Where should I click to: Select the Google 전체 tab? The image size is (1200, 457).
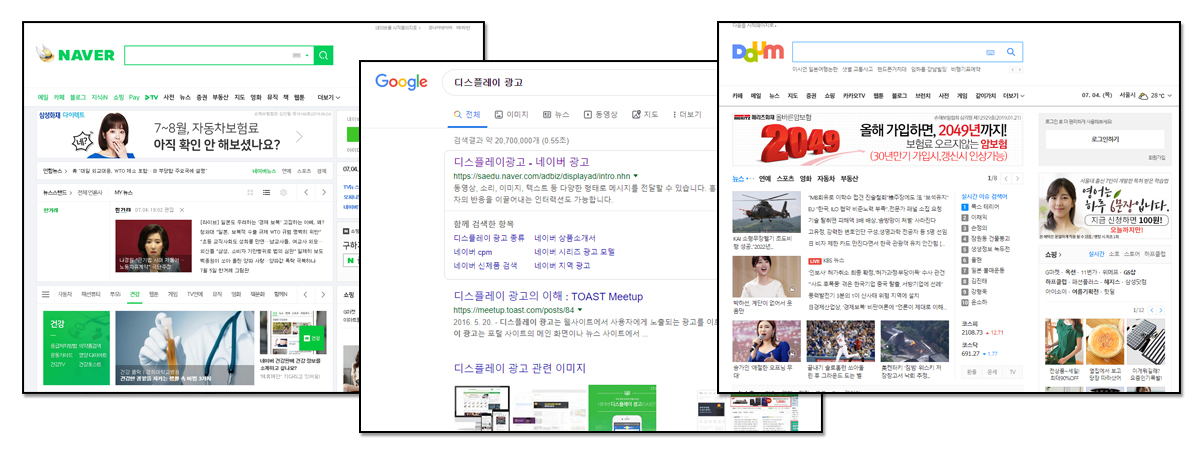468,115
